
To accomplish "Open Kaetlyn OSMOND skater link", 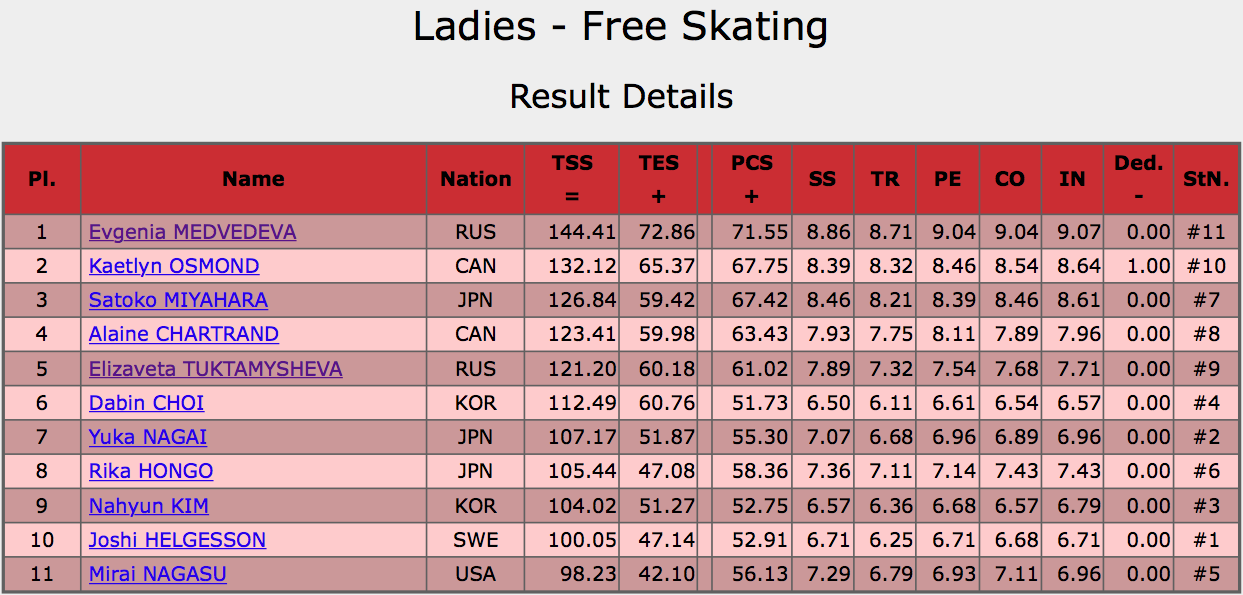I will click(x=174, y=266).
